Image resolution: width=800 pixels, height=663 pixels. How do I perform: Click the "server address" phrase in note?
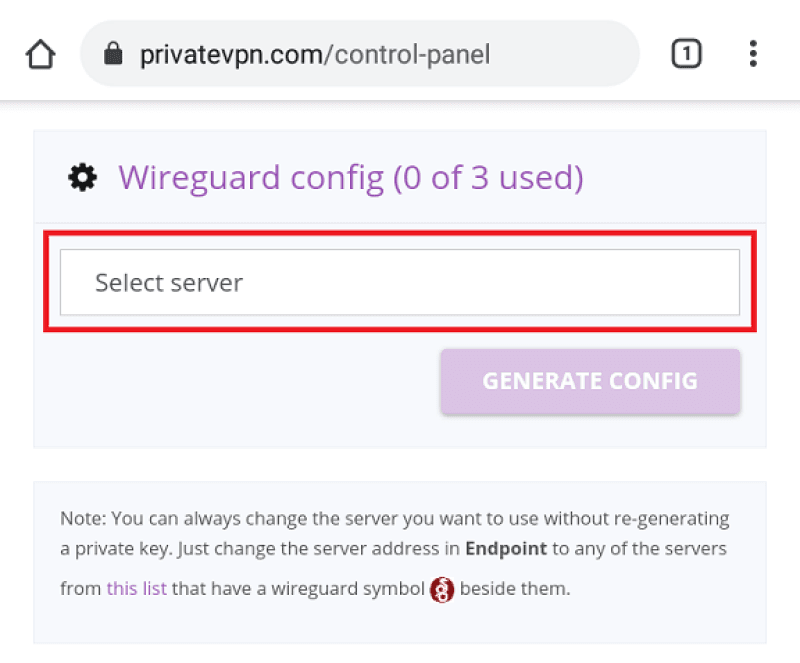click(x=367, y=549)
